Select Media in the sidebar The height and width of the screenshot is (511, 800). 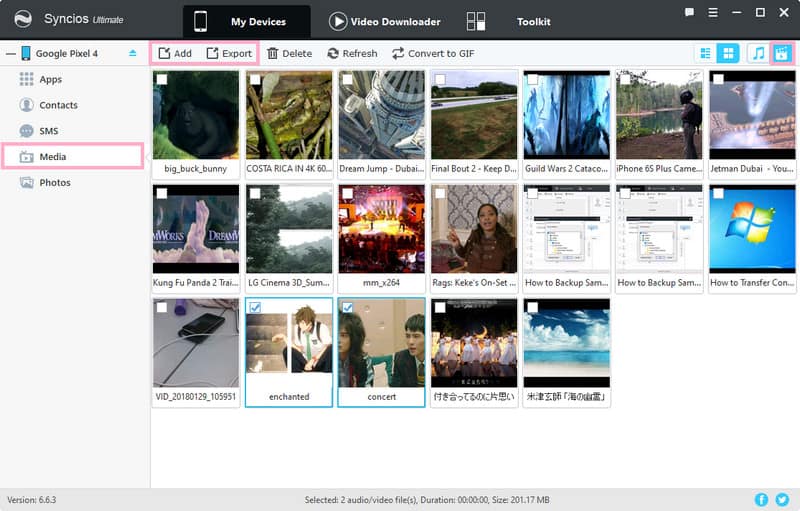(x=72, y=156)
